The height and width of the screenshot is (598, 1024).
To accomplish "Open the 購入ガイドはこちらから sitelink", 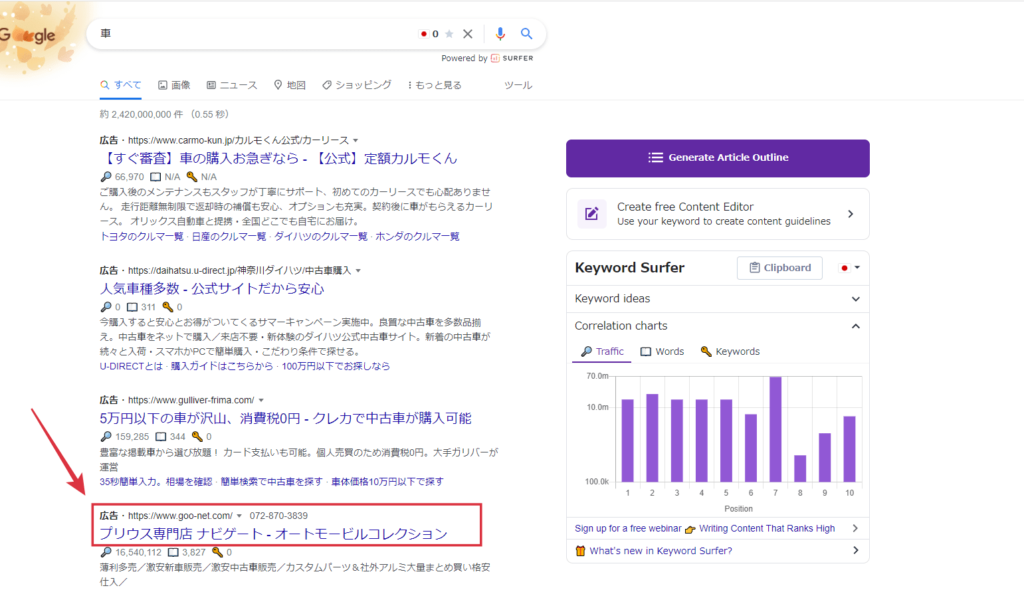I will point(222,366).
